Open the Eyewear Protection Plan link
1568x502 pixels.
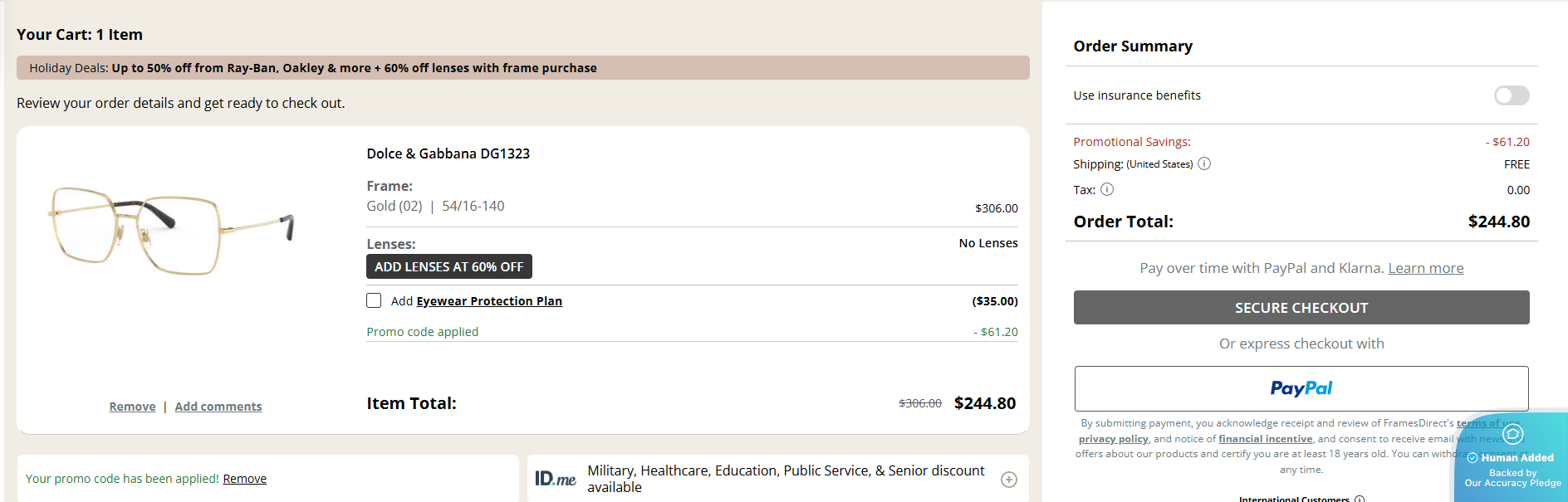tap(489, 301)
